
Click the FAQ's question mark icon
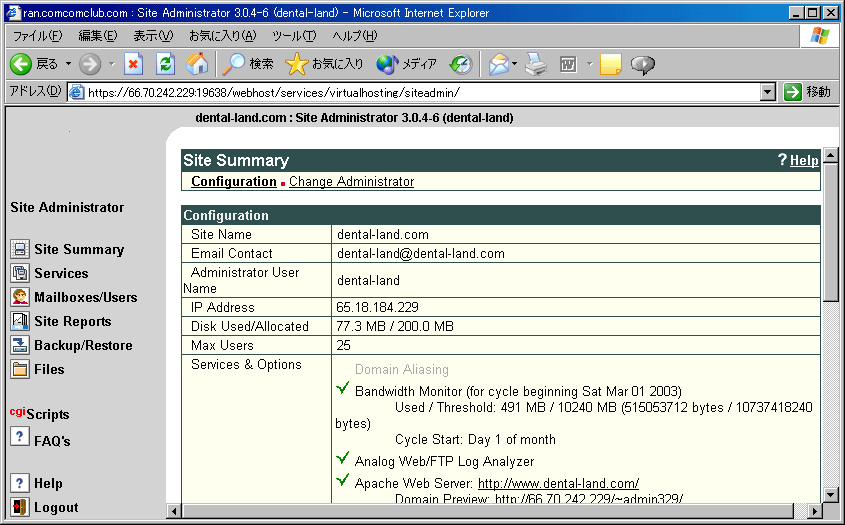[19, 436]
